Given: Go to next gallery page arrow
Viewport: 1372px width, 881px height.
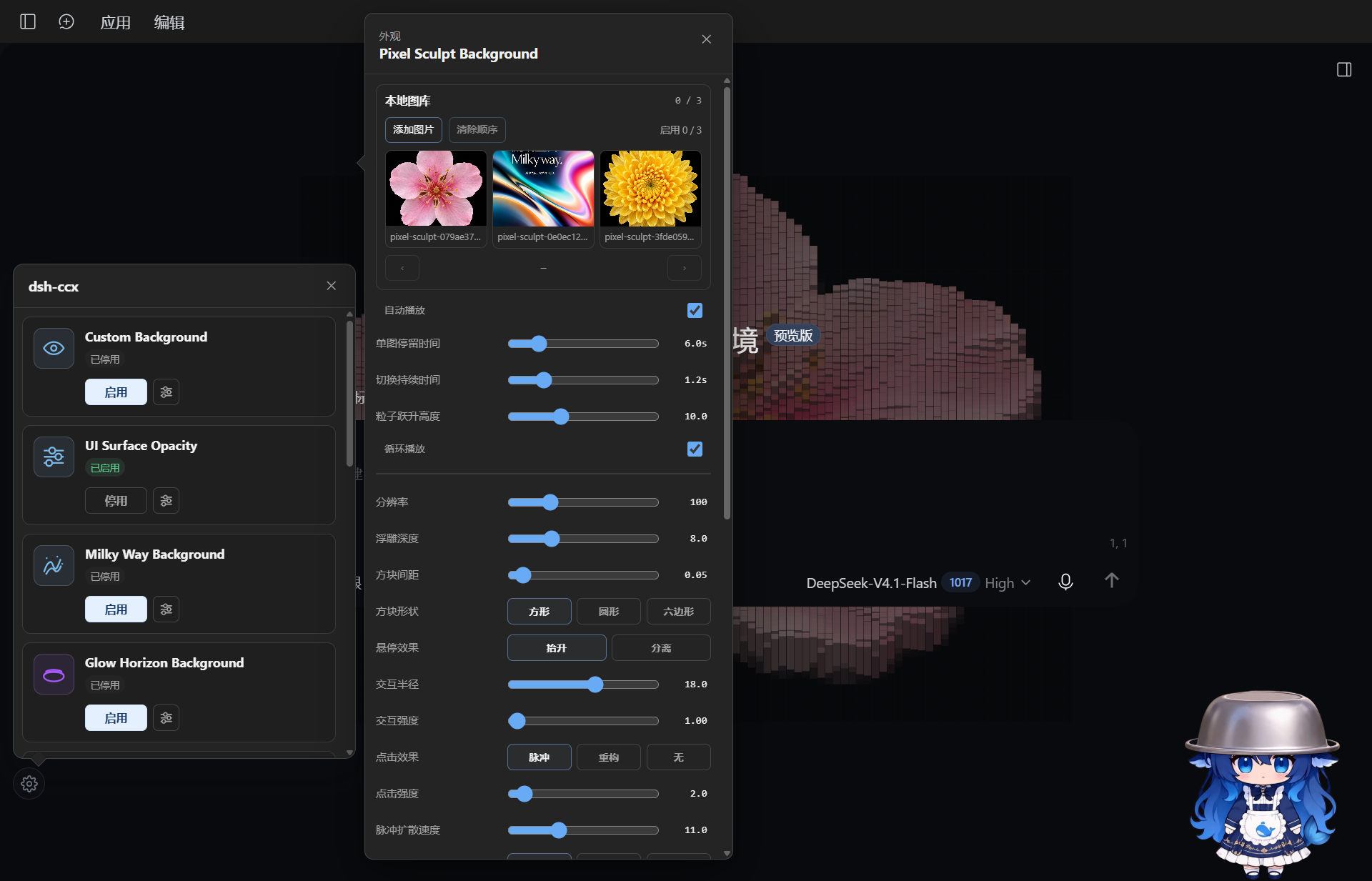Looking at the screenshot, I should (684, 268).
